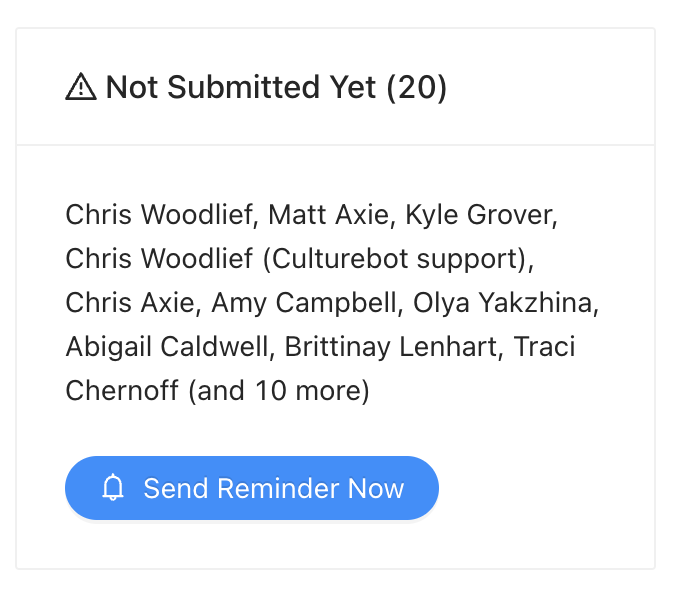The width and height of the screenshot is (686, 594).
Task: Click on Kyle Grover's name
Action: pos(481,215)
